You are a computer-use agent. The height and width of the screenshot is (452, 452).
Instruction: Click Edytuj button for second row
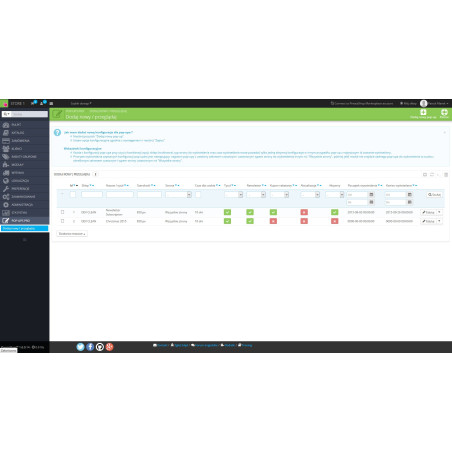tap(428, 221)
